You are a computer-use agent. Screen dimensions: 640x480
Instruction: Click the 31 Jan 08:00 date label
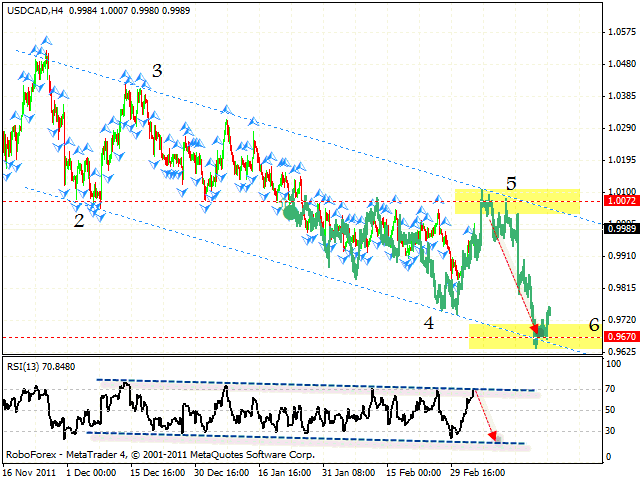click(x=348, y=469)
